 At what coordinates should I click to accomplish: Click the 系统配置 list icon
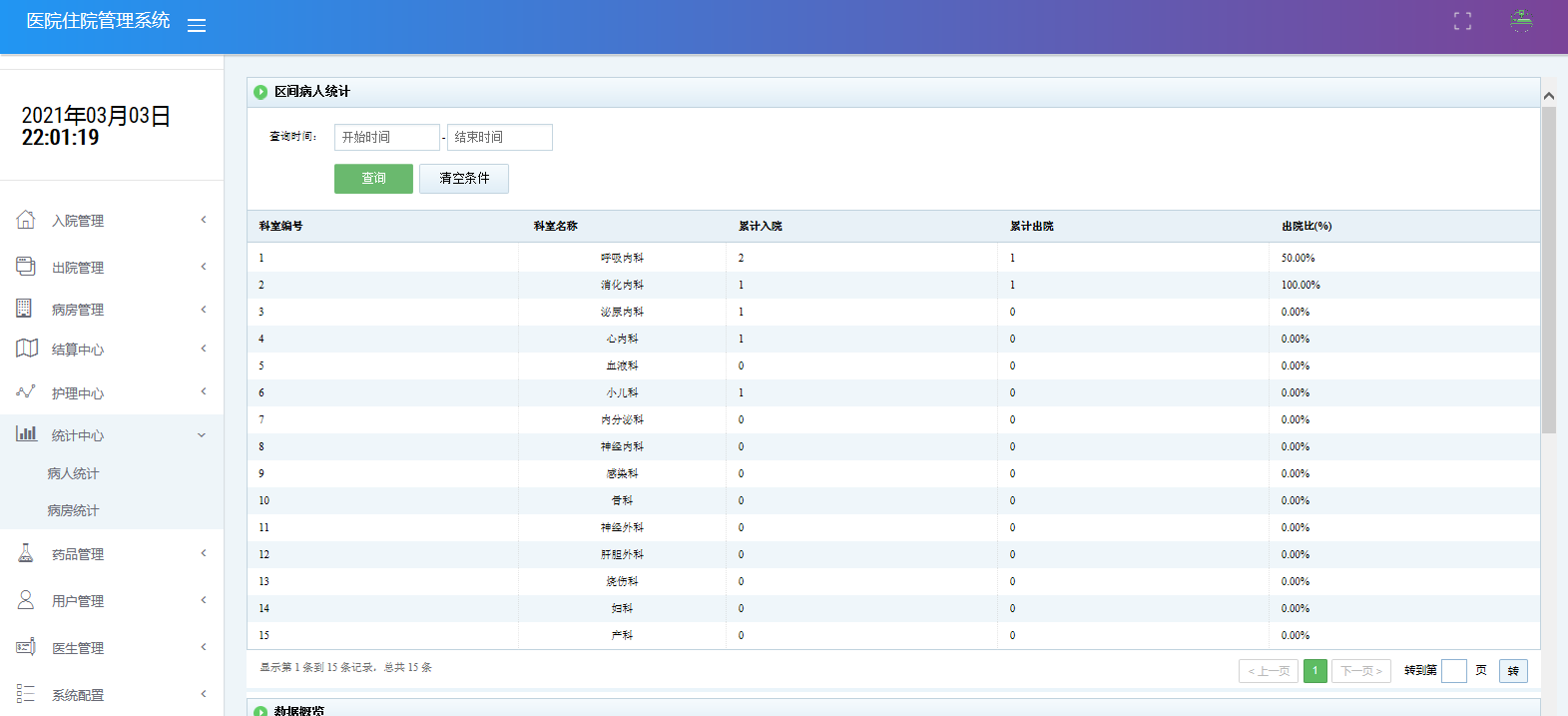click(x=26, y=693)
